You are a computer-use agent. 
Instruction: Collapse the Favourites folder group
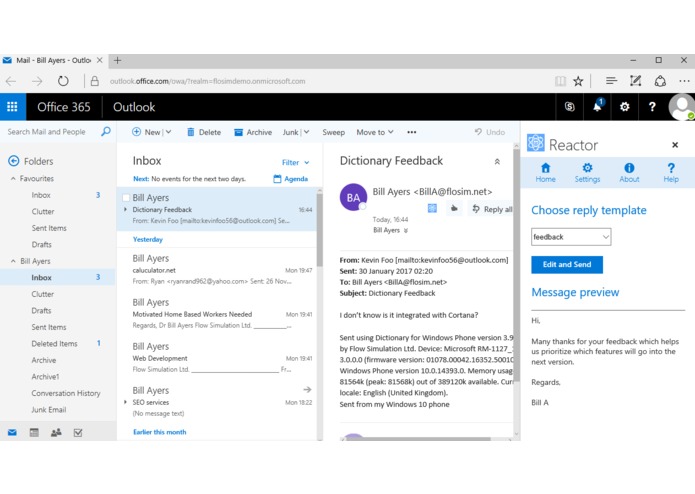13,178
